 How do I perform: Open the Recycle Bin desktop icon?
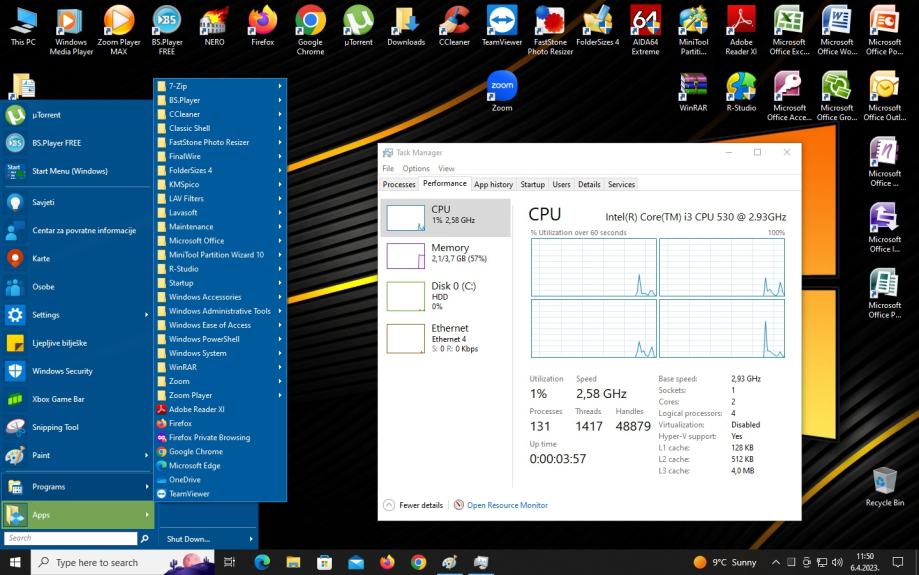click(884, 486)
